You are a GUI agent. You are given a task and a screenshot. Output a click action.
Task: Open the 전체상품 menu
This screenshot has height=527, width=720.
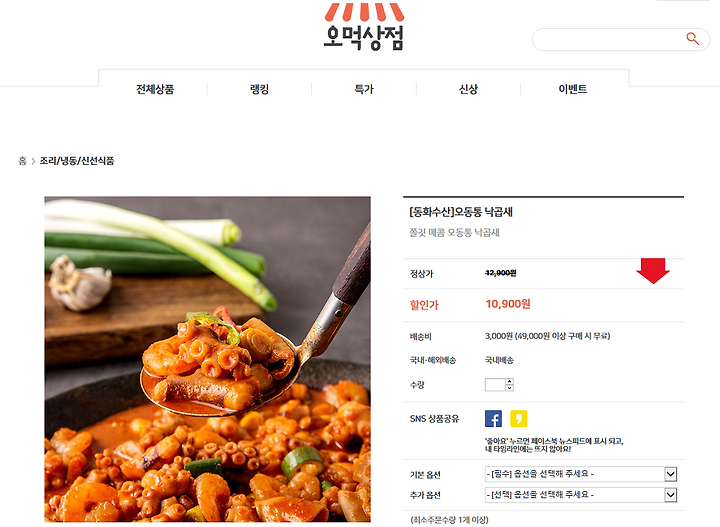pos(155,89)
